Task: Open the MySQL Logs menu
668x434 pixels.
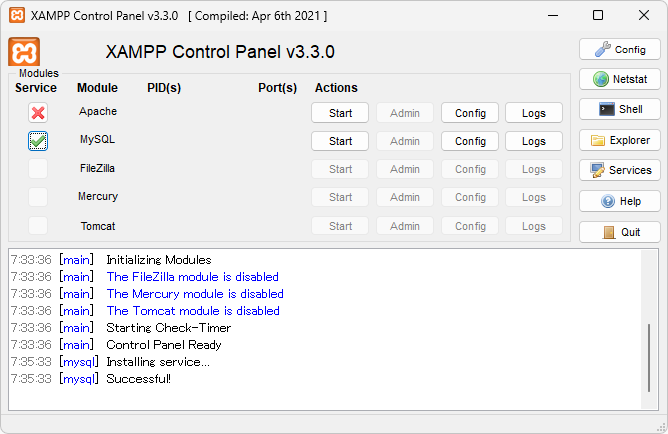Action: pyautogui.click(x=534, y=141)
